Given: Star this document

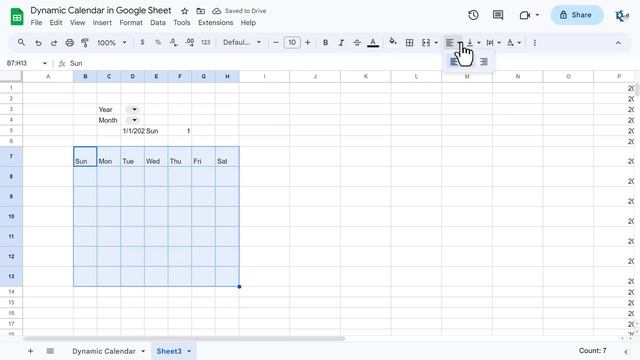Looking at the screenshot, I should [x=184, y=11].
